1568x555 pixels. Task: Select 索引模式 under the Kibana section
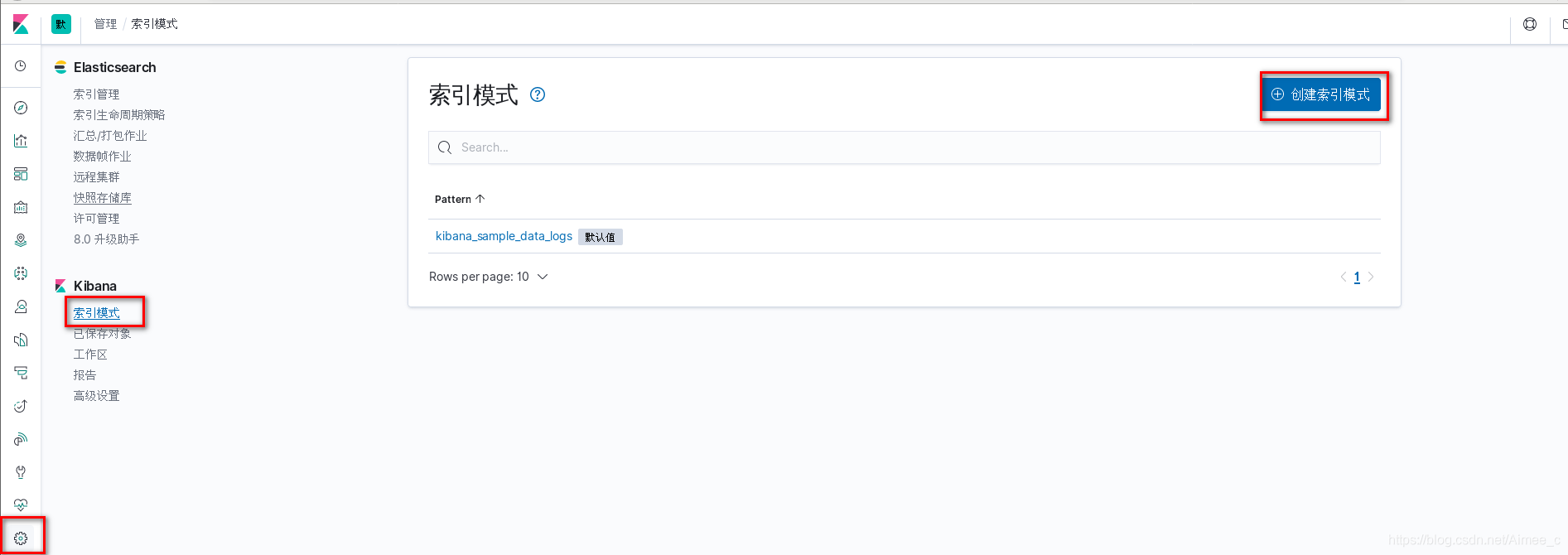pos(96,313)
